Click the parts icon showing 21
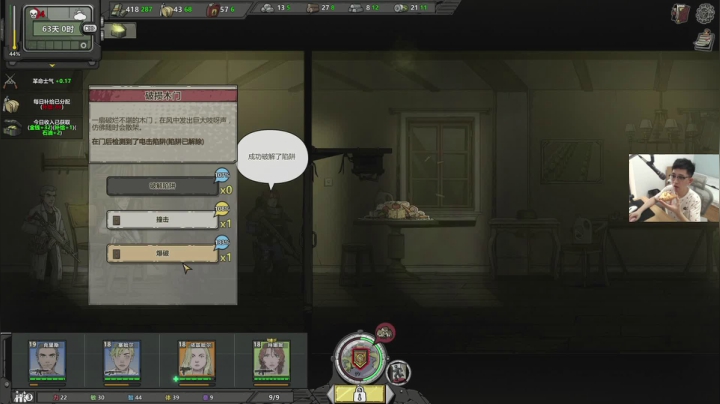This screenshot has width=720, height=404. coord(400,8)
